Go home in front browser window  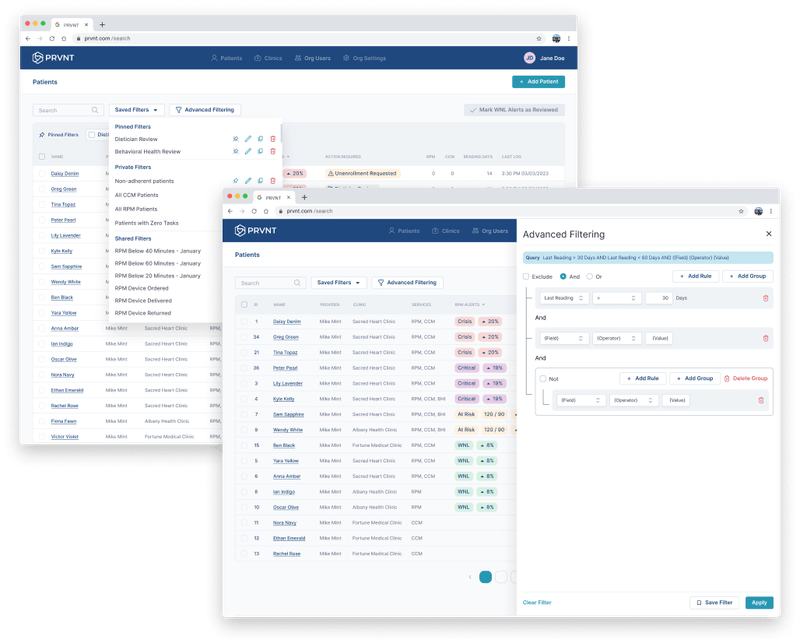(x=266, y=211)
